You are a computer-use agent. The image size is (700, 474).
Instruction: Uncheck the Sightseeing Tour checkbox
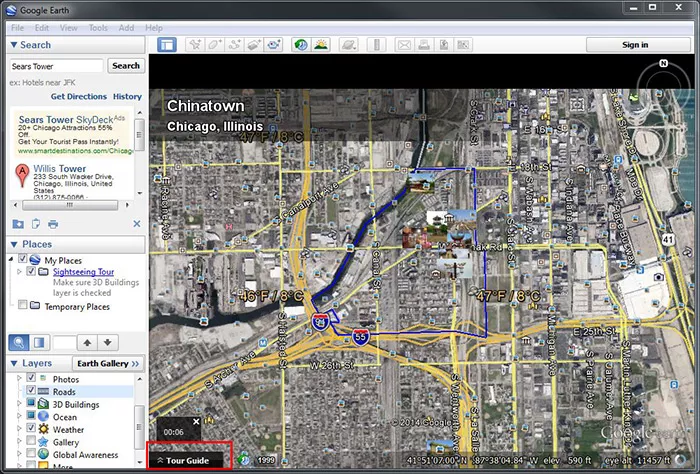pyautogui.click(x=31, y=271)
